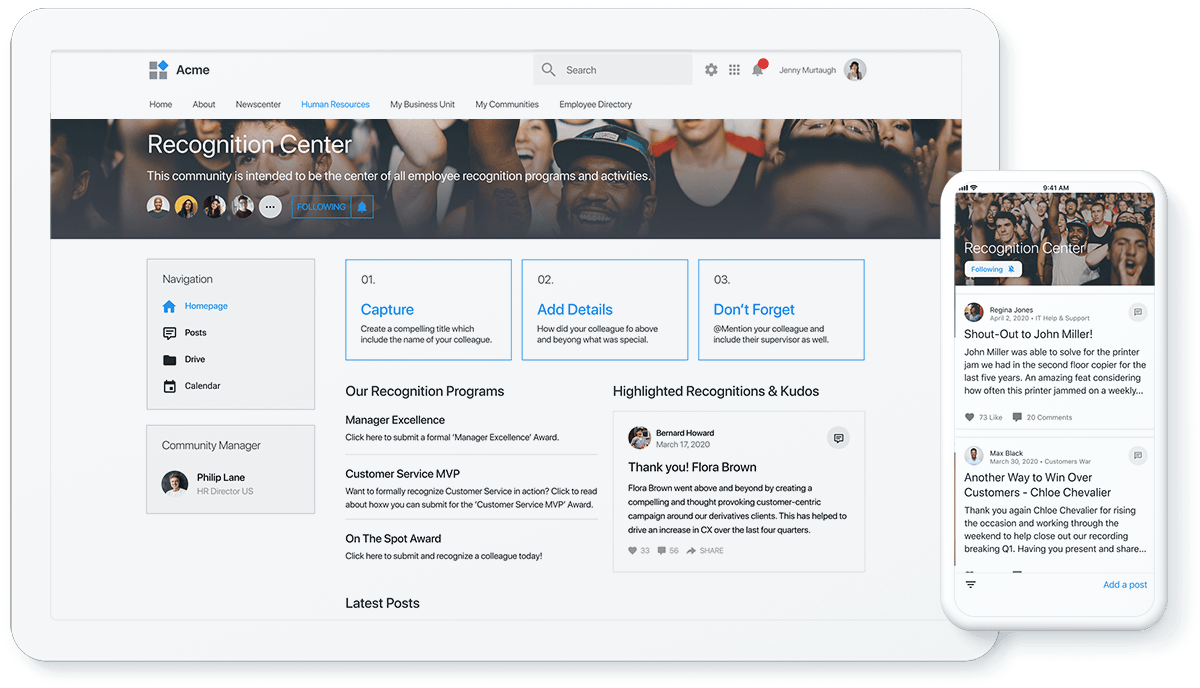Click second member avatar in banner
Screen dimensions: 1200x688
coord(186,206)
